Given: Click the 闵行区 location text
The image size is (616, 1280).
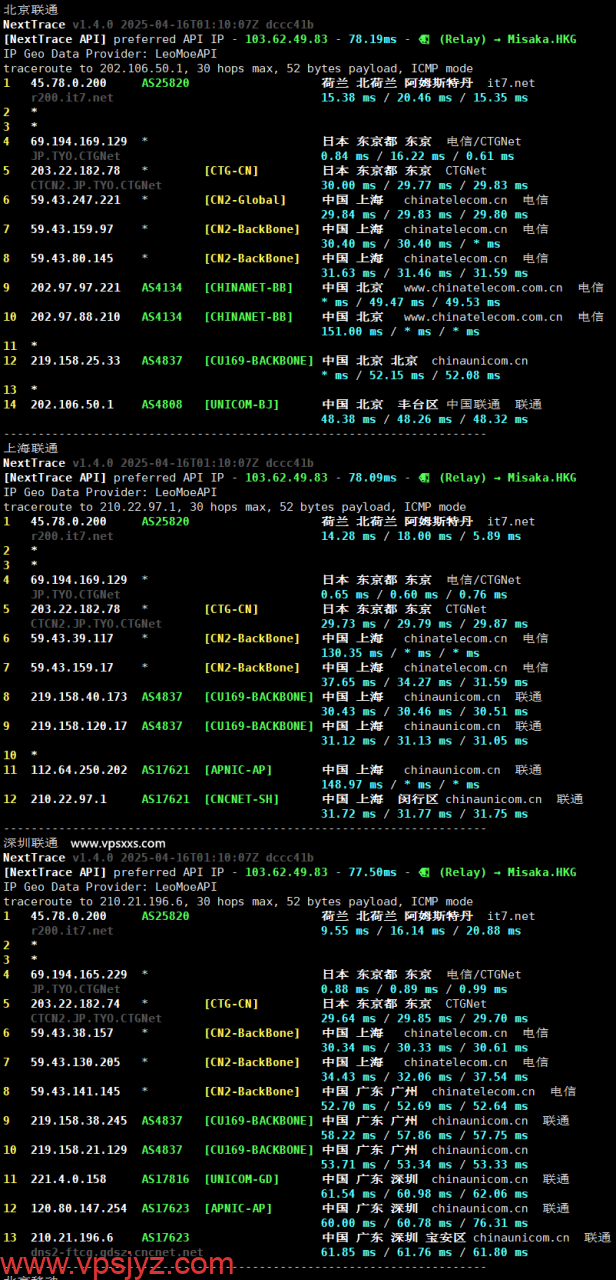Looking at the screenshot, I should (418, 799).
